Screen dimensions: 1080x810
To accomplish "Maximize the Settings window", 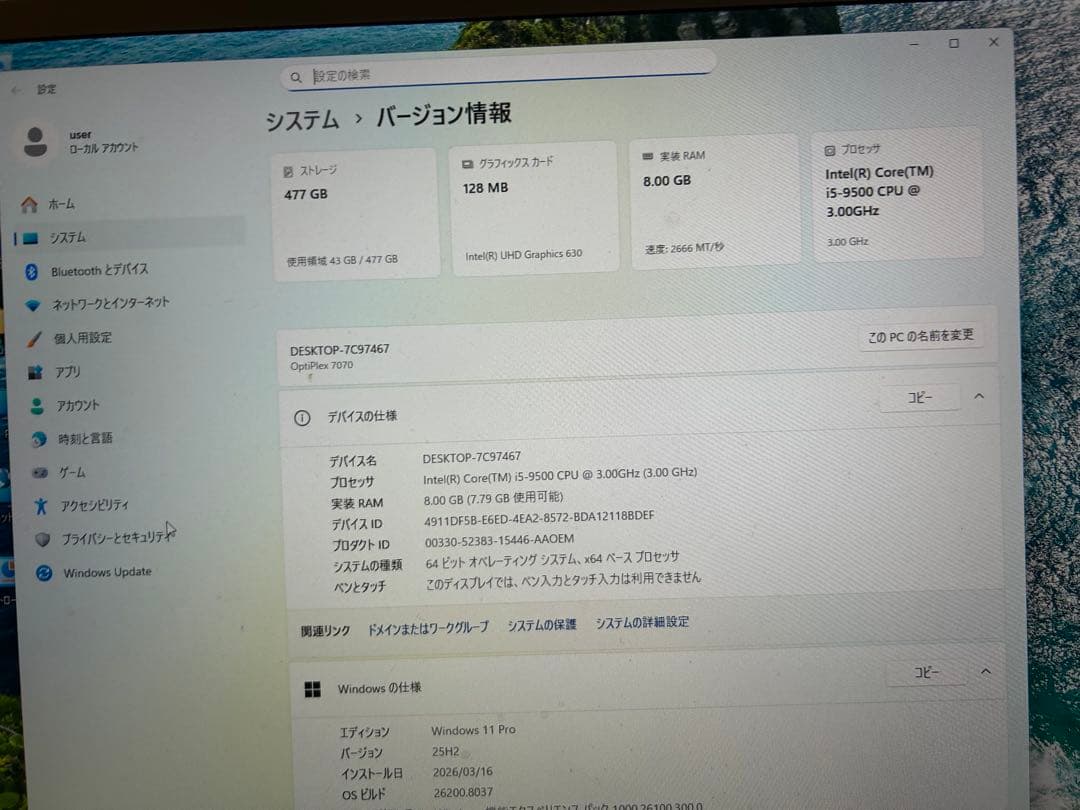I will coord(954,43).
